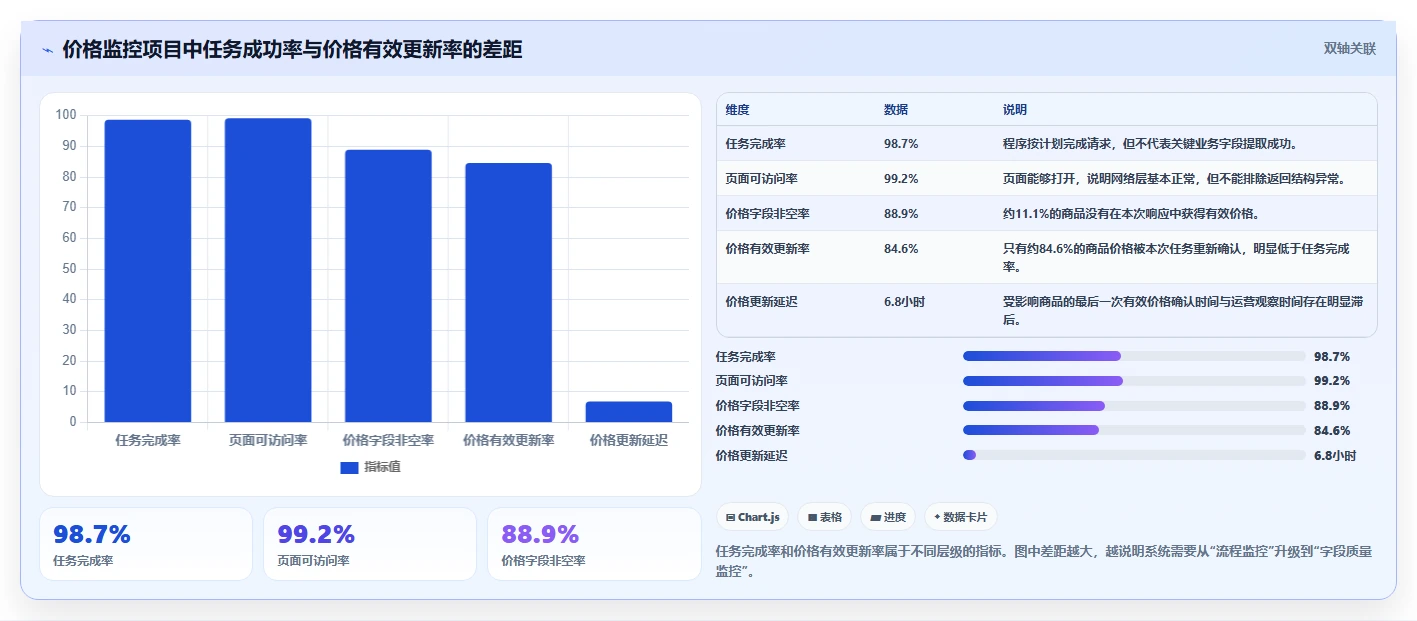Select the 表格 chip
This screenshot has height=621, width=1417.
824,517
